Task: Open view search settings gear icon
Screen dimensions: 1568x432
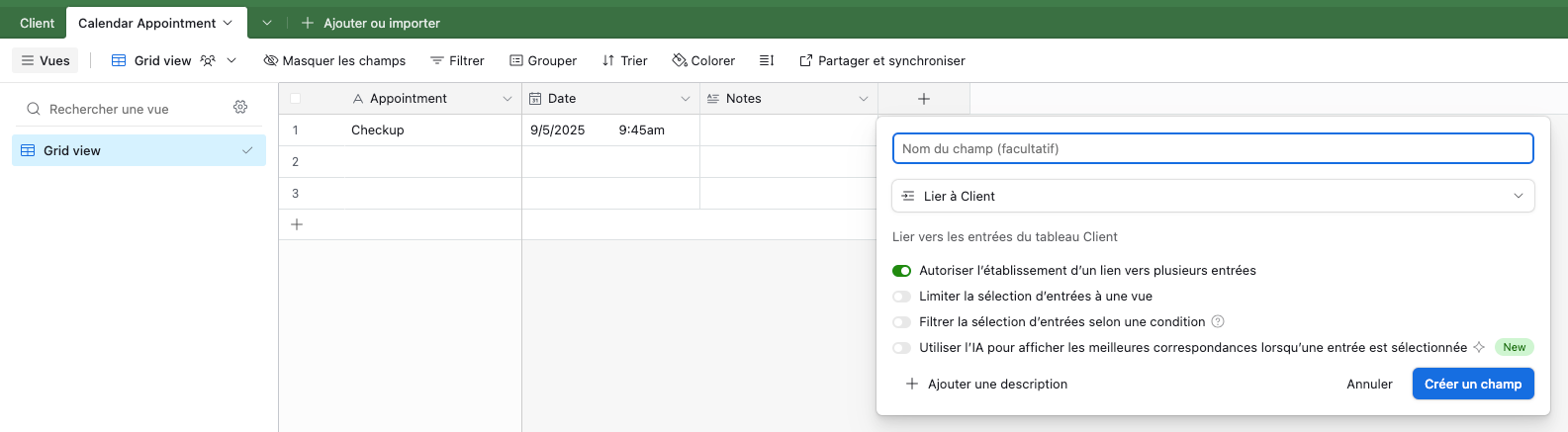Action: [x=240, y=108]
